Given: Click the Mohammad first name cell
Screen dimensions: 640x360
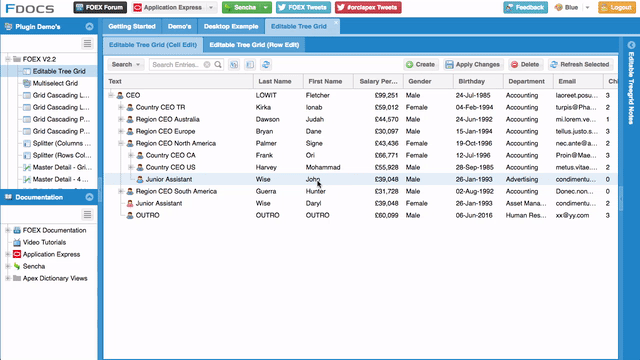Looking at the screenshot, I should tap(328, 167).
